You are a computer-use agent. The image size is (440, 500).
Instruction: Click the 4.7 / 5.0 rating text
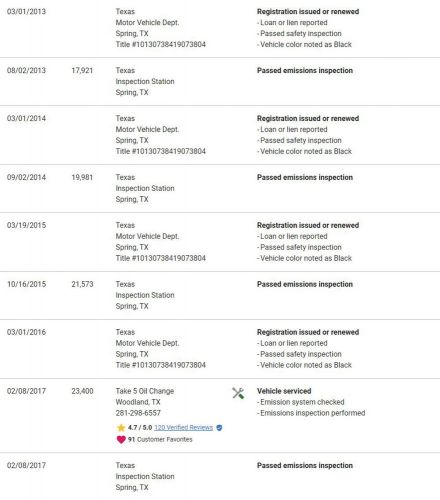(140, 428)
